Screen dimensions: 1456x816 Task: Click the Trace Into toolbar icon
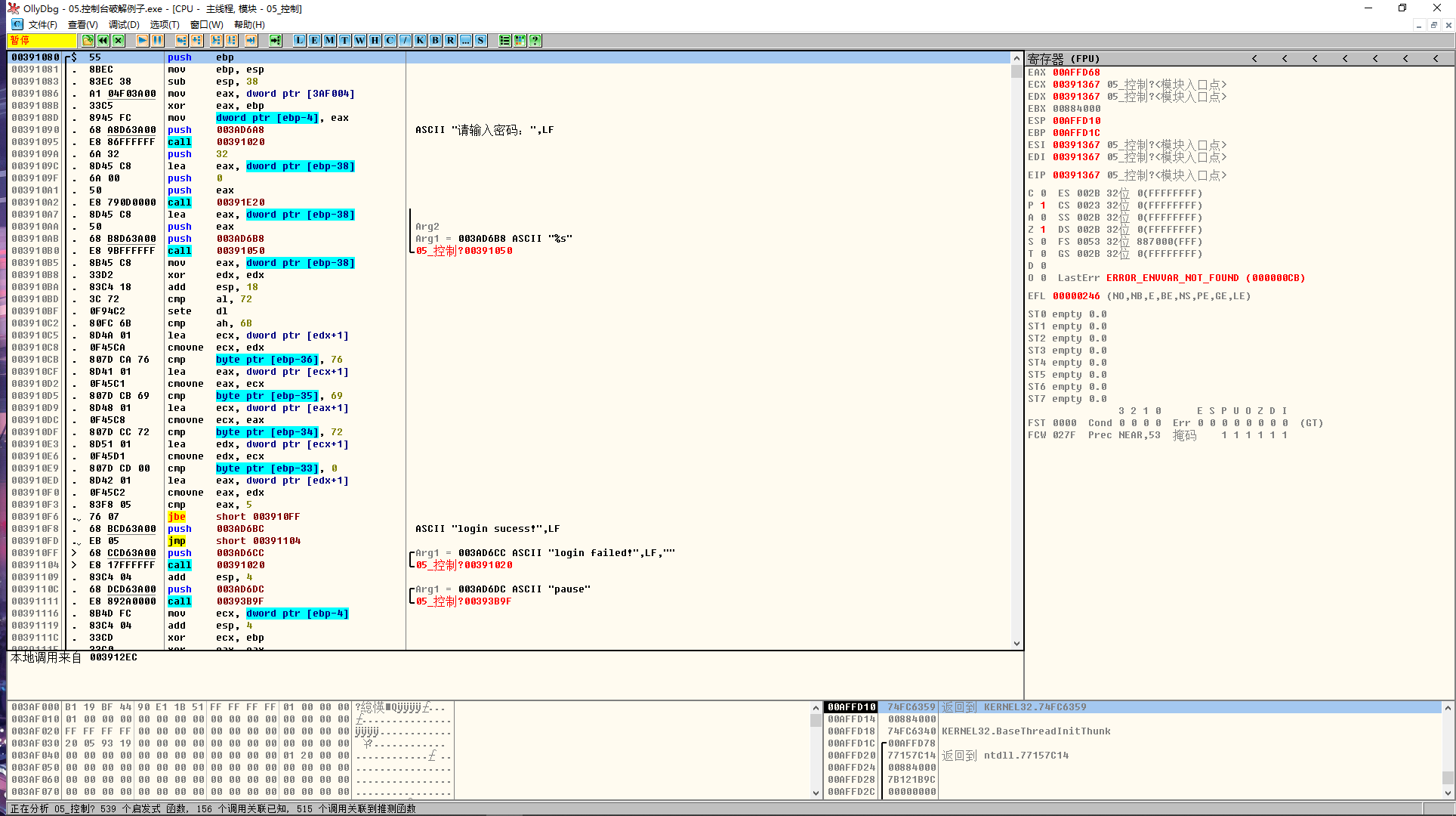216,41
